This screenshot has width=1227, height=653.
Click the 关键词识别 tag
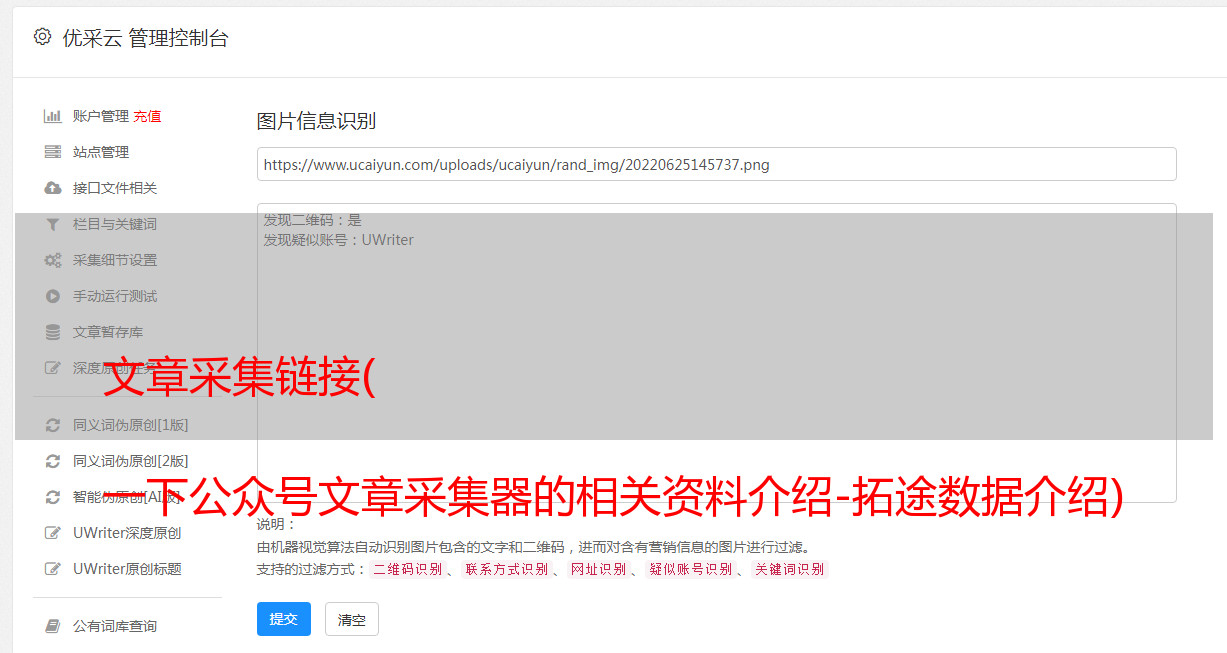coord(790,569)
